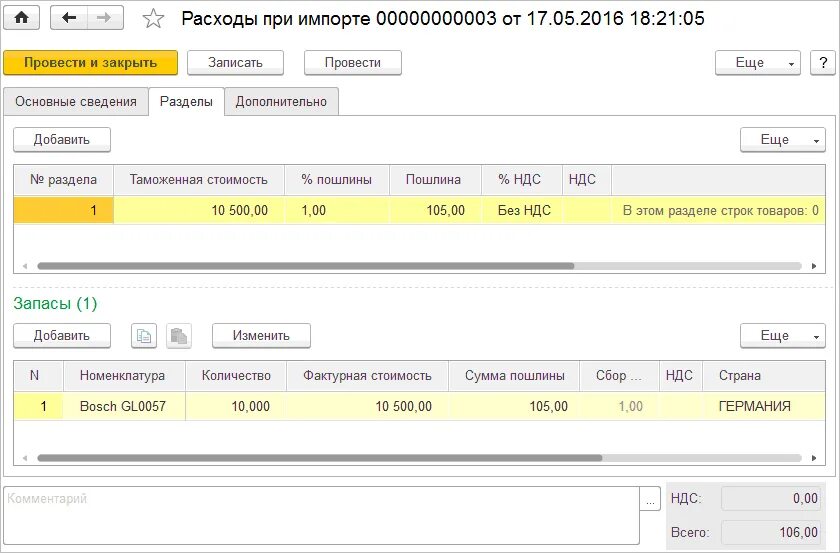Click В этом разделе строк товаров text
This screenshot has height=553, width=840.
[x=721, y=211]
